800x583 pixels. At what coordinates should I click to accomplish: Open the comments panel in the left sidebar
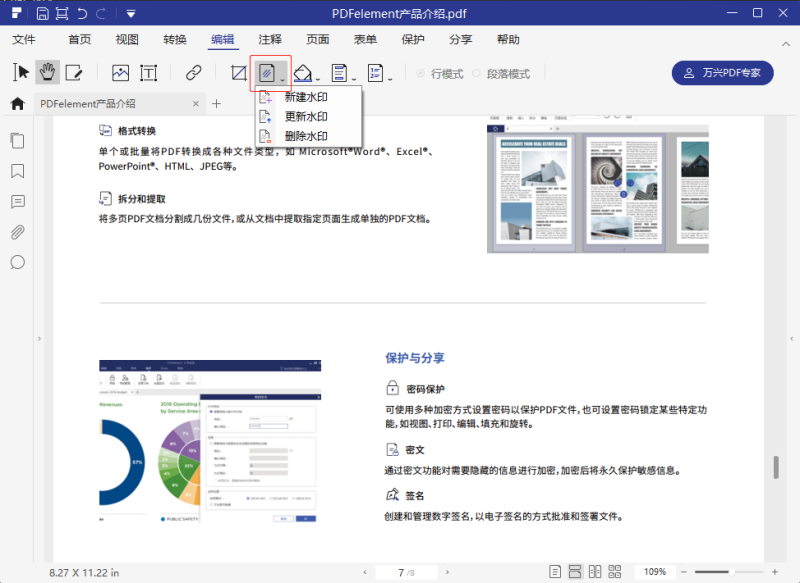(17, 201)
